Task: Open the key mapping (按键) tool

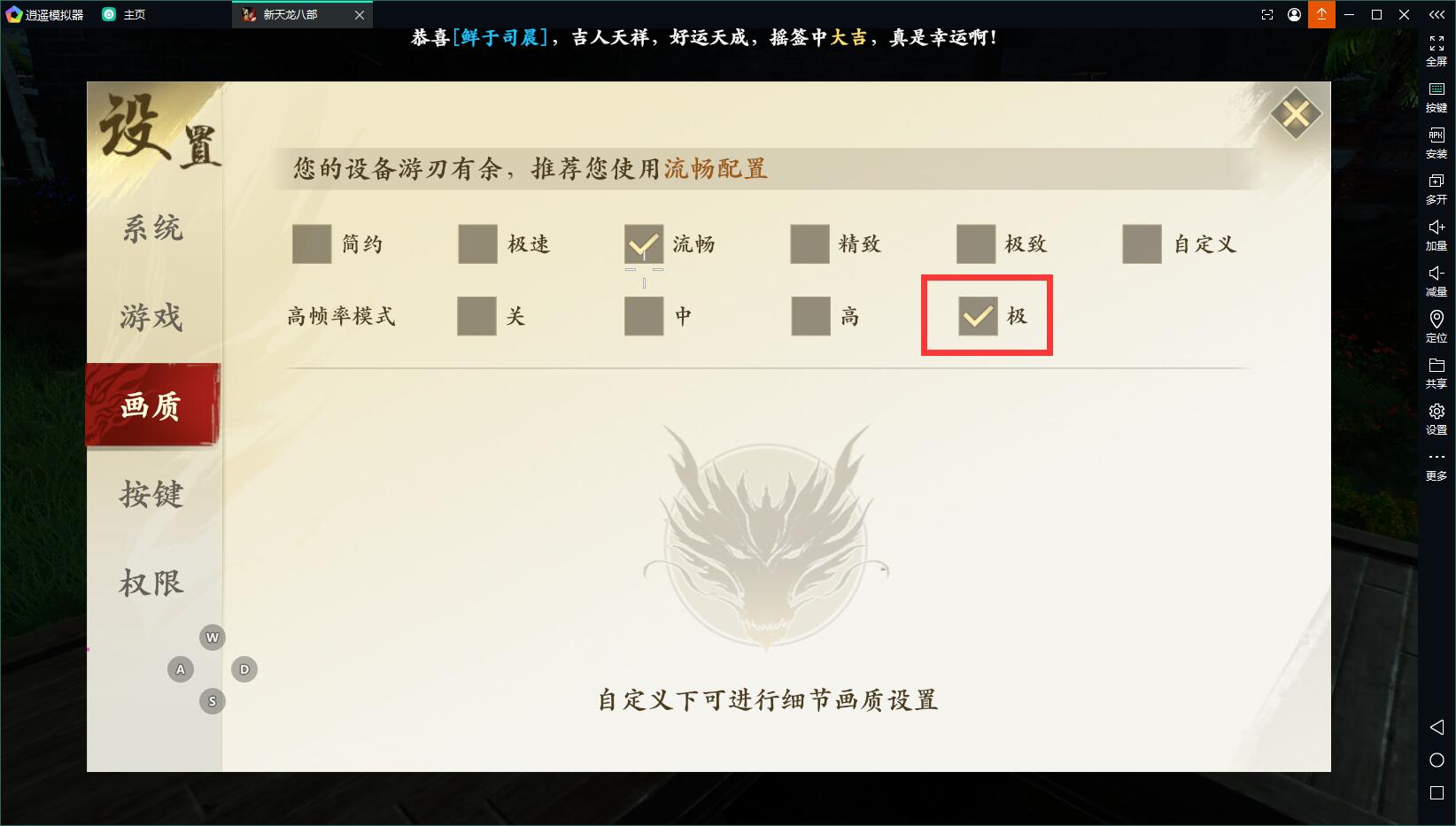Action: pyautogui.click(x=1437, y=96)
